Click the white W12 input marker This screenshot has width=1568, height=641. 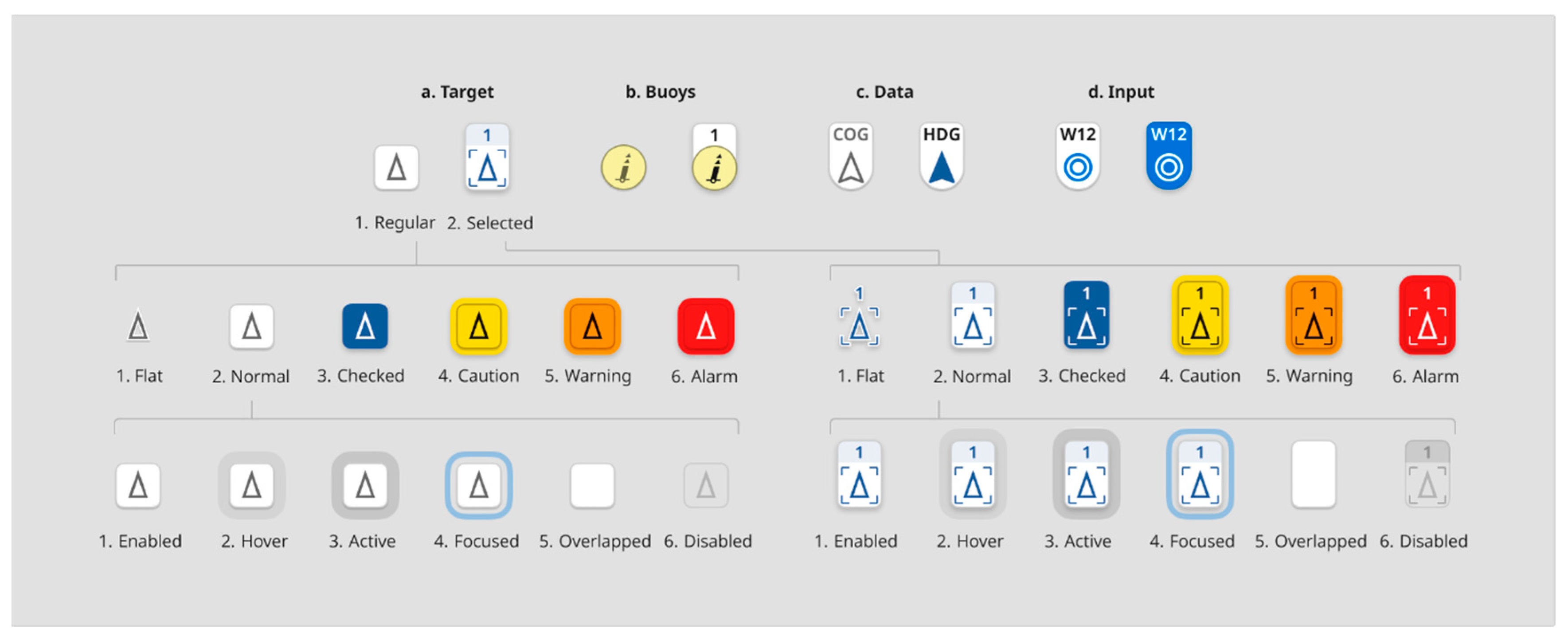[x=1077, y=157]
